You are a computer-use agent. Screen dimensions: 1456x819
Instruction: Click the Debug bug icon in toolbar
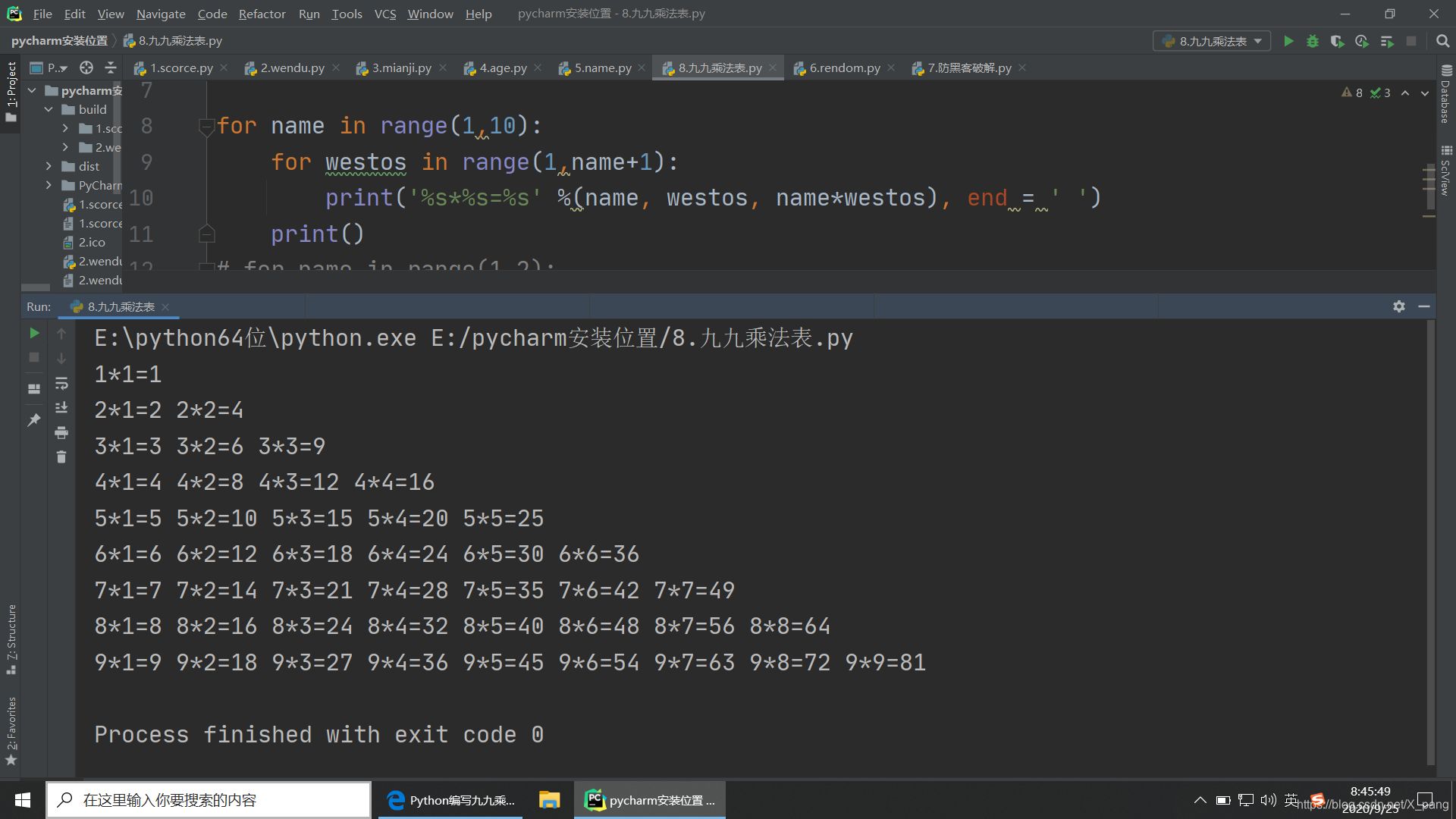pos(1313,41)
